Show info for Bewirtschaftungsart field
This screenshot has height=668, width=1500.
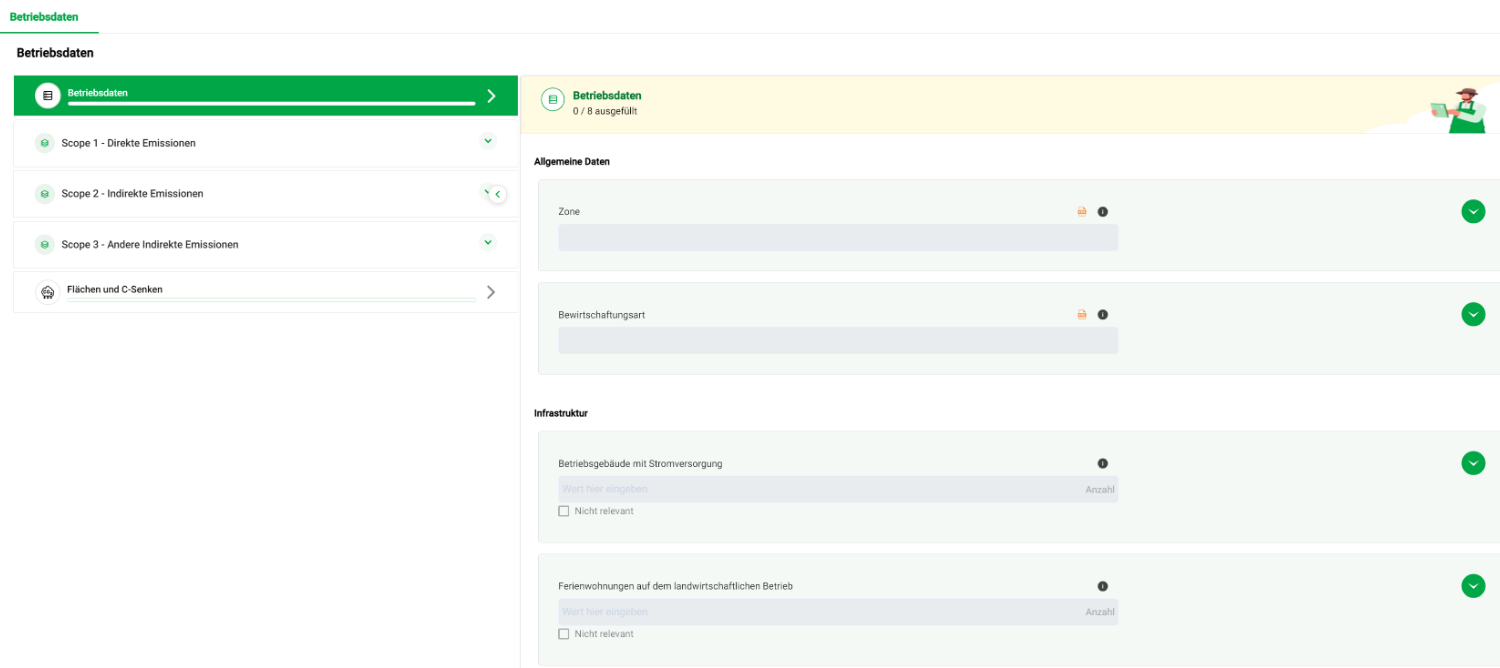[x=1103, y=315]
